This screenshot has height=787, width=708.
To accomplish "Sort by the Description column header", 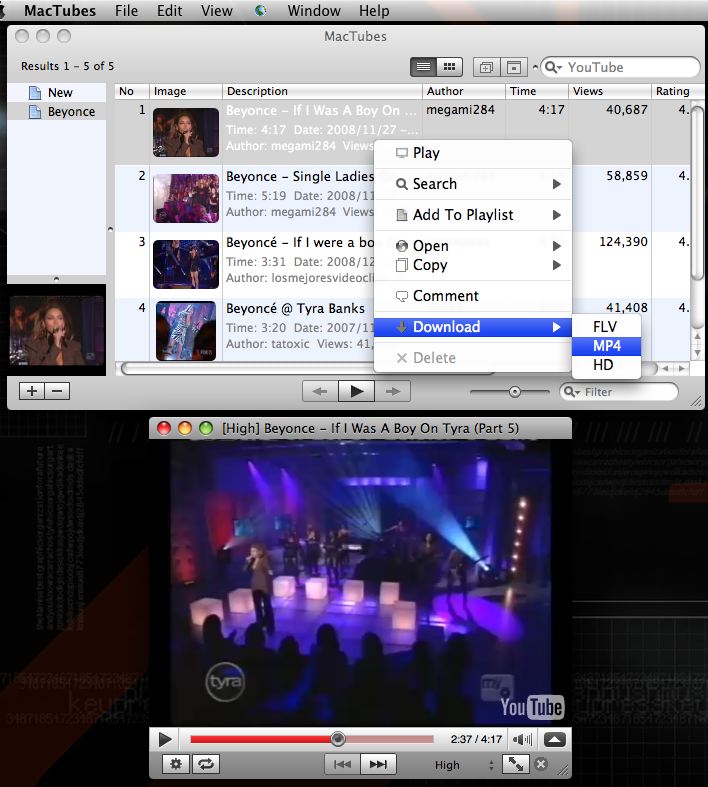I will [x=322, y=91].
